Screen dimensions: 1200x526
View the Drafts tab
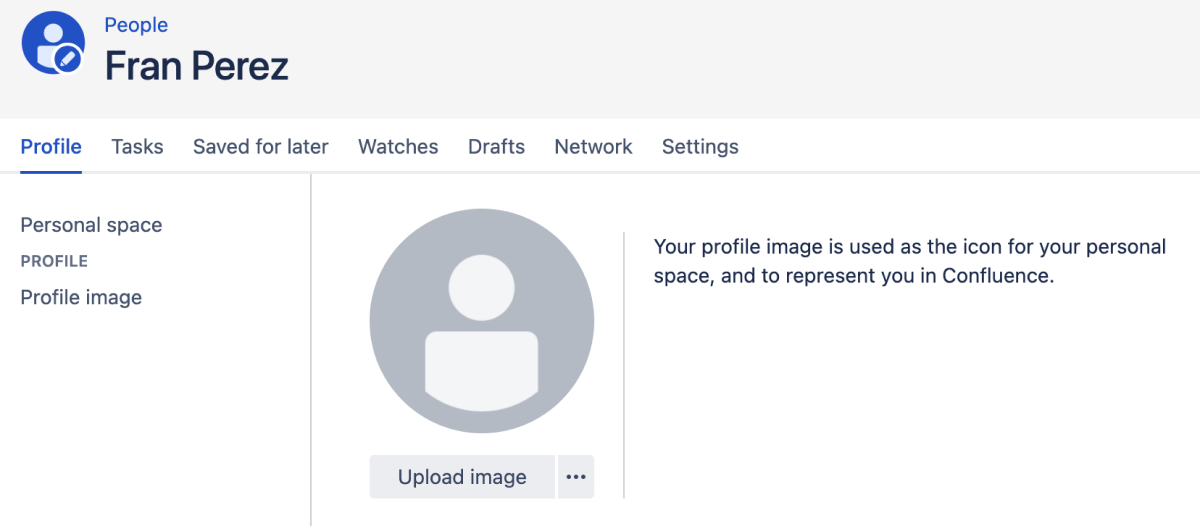coord(496,147)
